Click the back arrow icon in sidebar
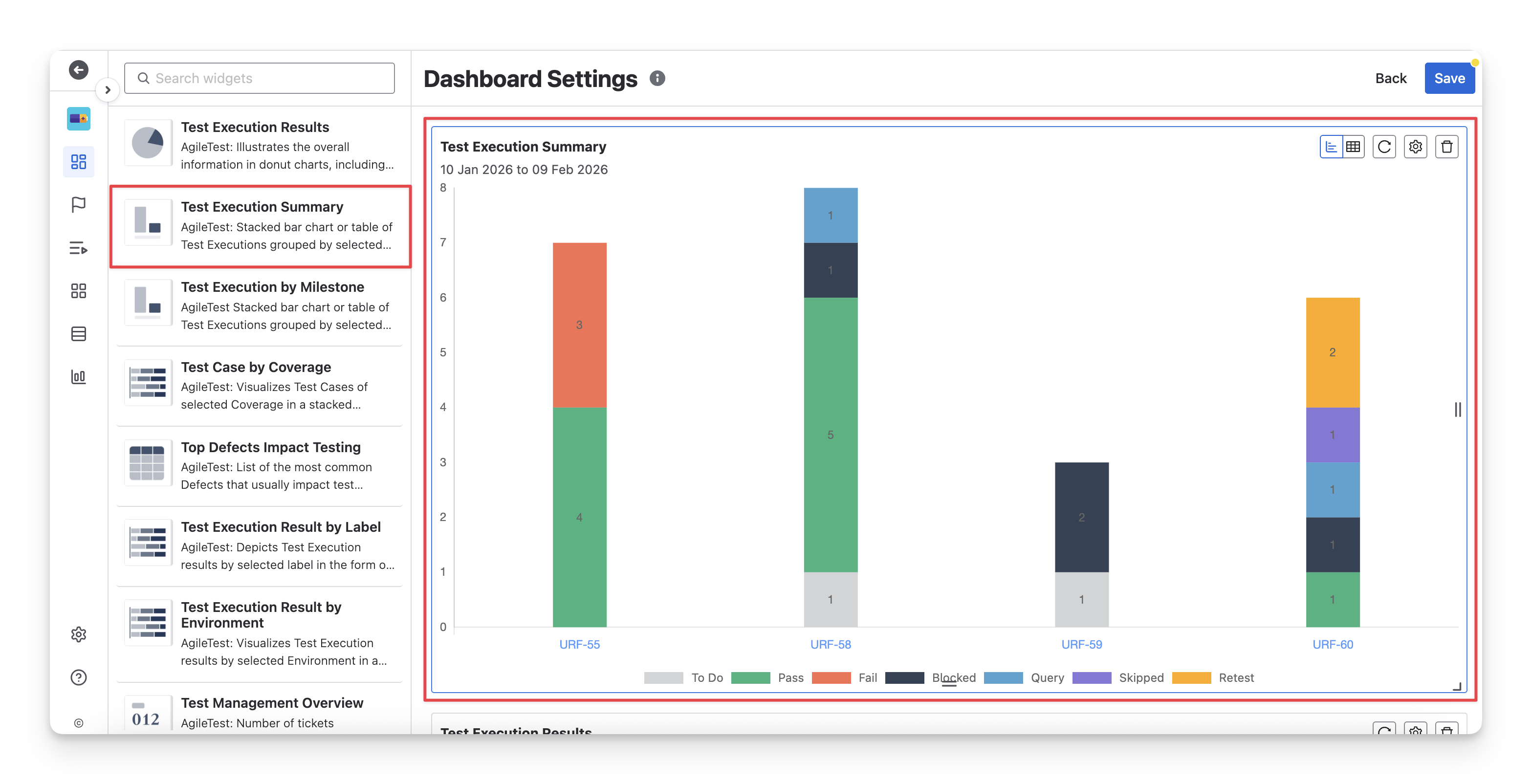The height and width of the screenshot is (784, 1532). point(79,69)
